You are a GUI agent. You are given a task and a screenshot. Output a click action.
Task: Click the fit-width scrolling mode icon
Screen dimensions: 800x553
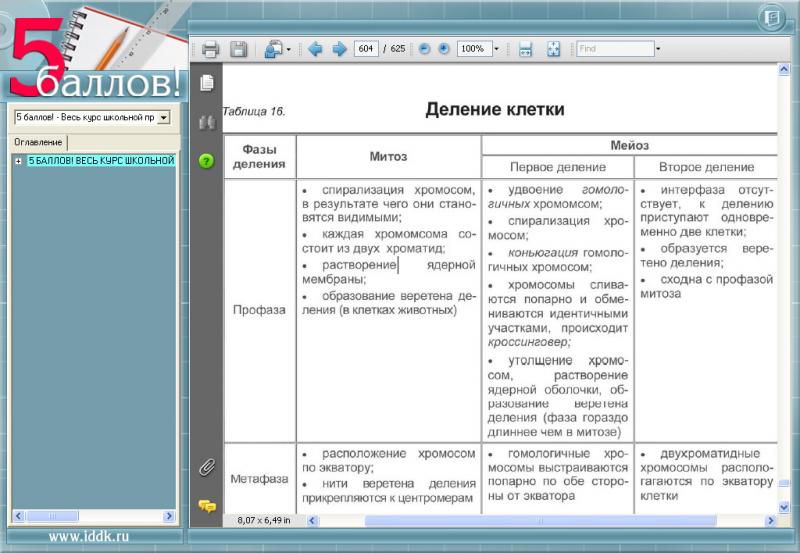tap(525, 49)
